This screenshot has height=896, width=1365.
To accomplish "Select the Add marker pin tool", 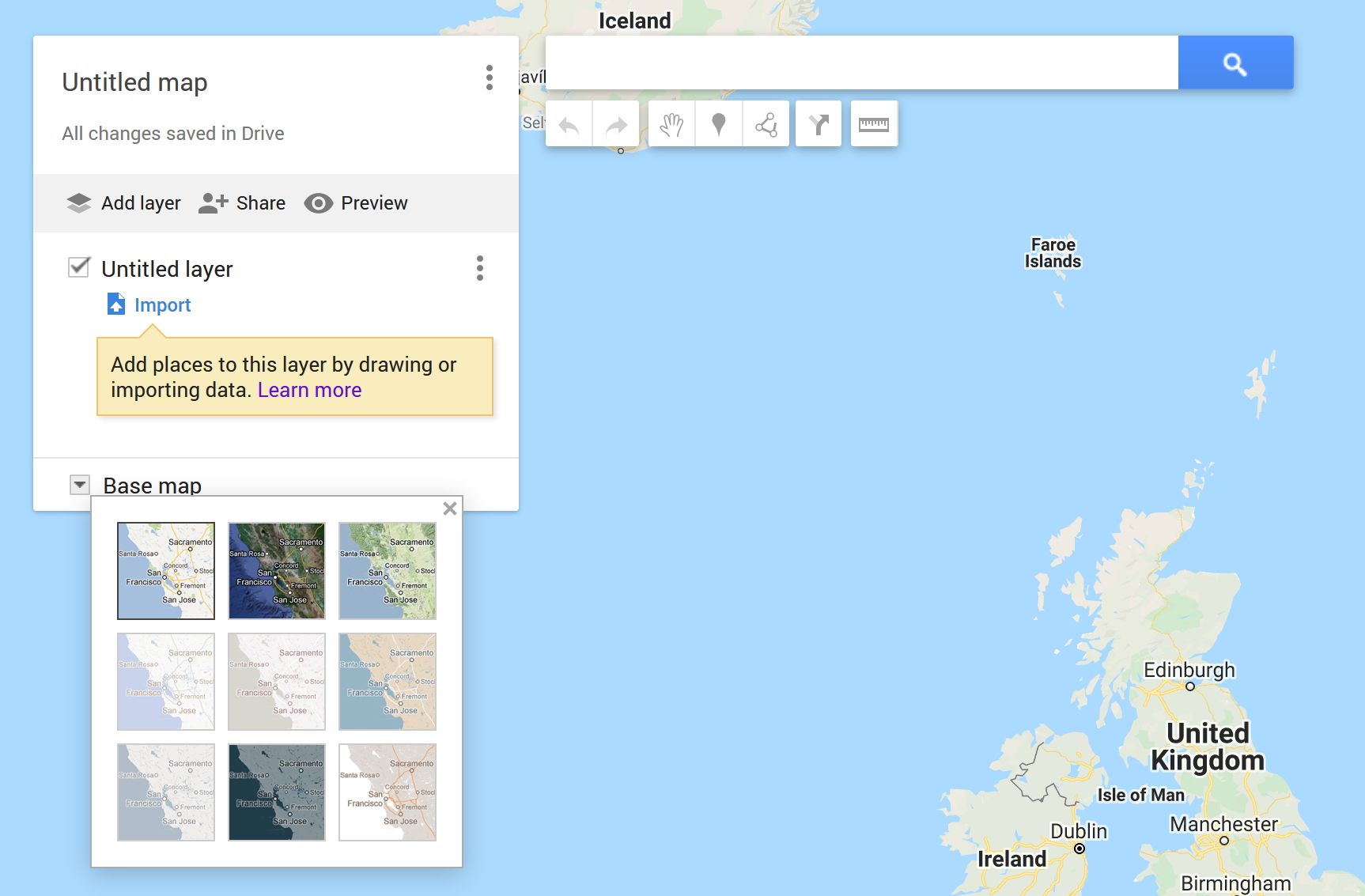I will [719, 124].
